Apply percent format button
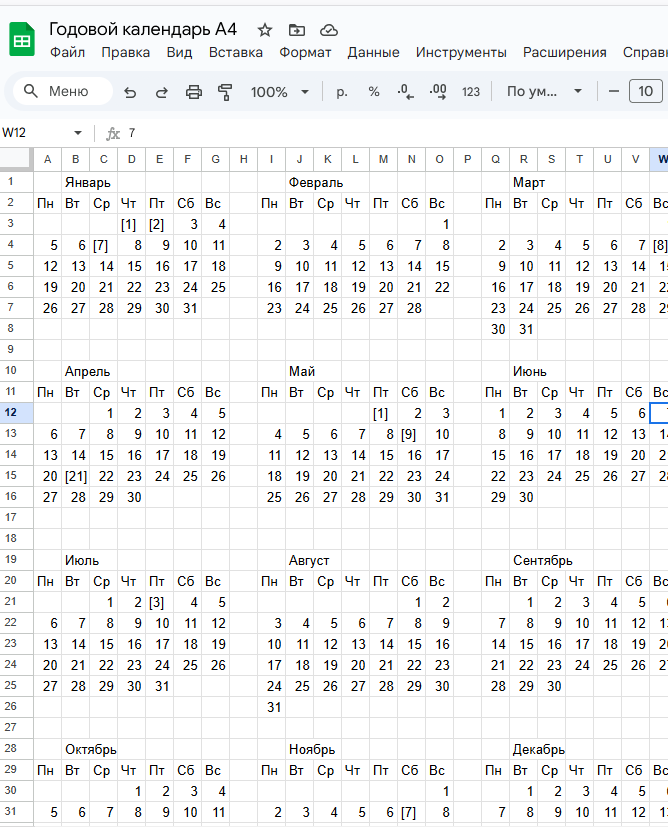 coord(374,92)
